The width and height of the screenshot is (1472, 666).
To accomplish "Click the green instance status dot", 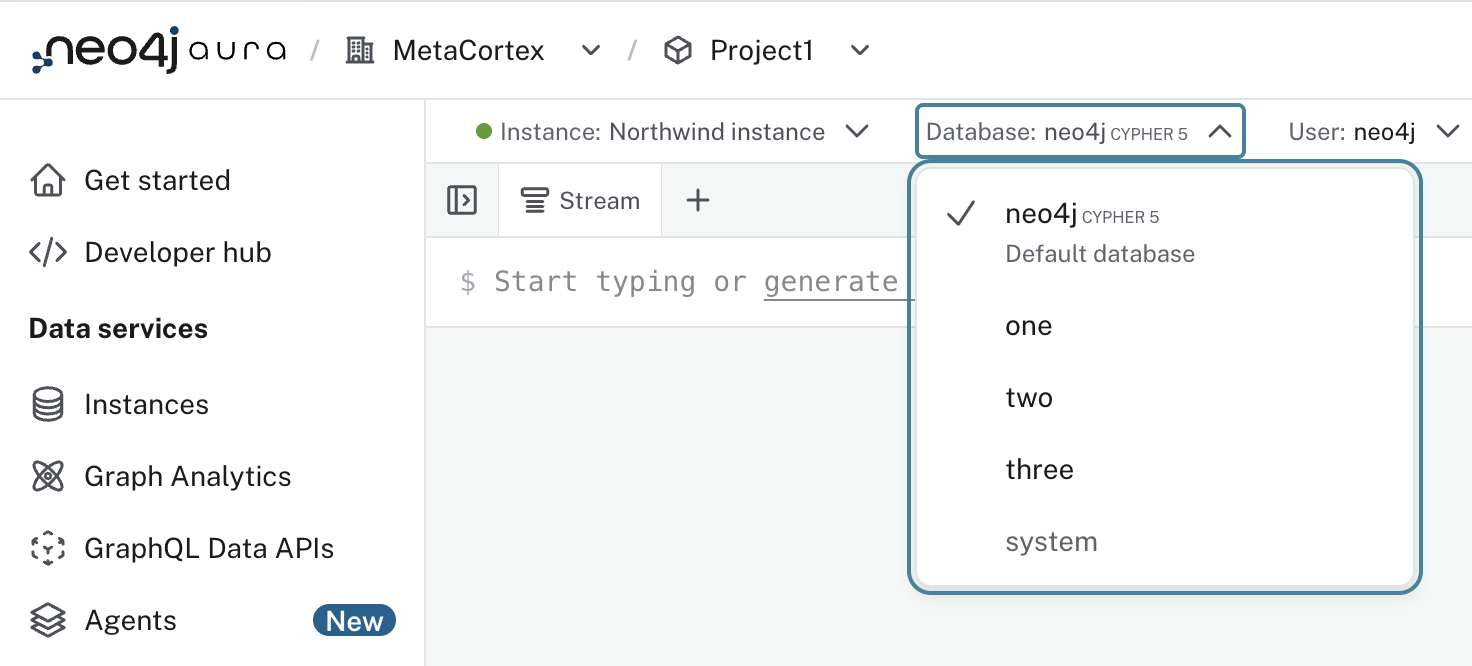I will pos(484,131).
